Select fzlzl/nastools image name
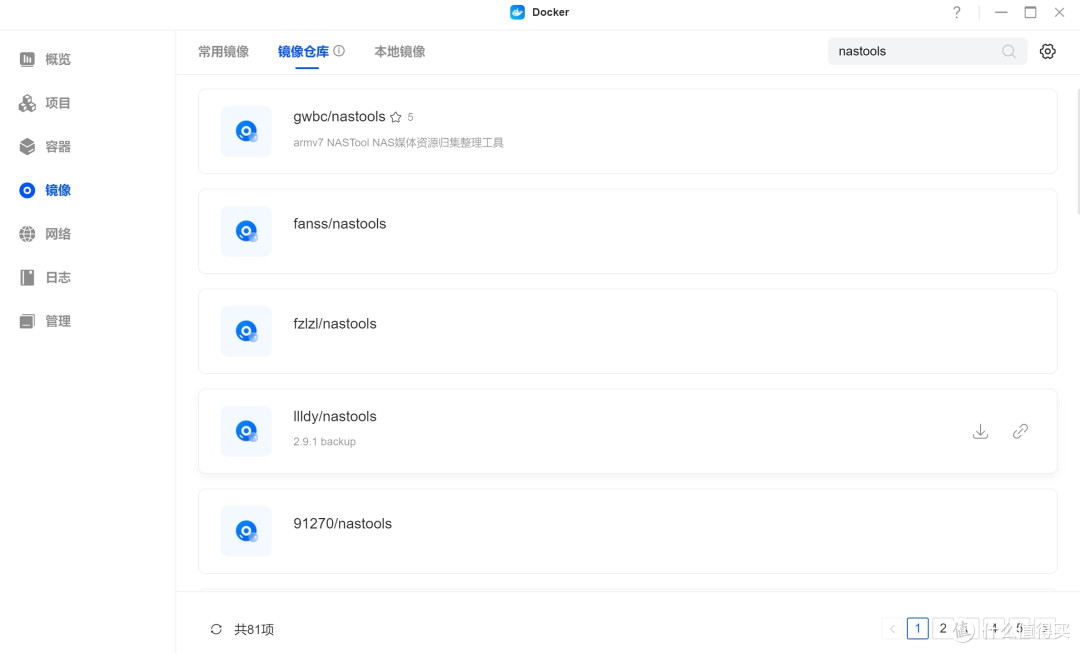Screen dimensions: 1080x653 tap(335, 324)
